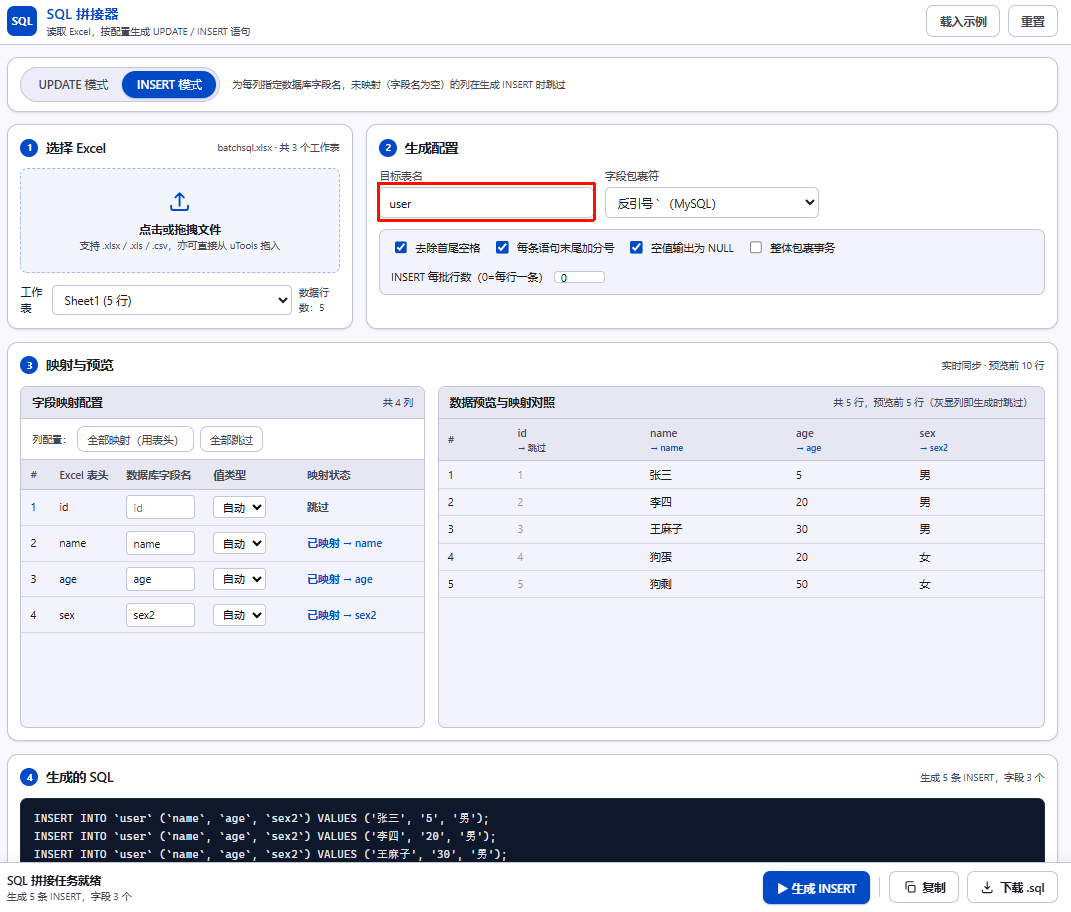Screen dimensions: 1071x912
Task: Click the copy icon button 复制
Action: [x=910, y=887]
